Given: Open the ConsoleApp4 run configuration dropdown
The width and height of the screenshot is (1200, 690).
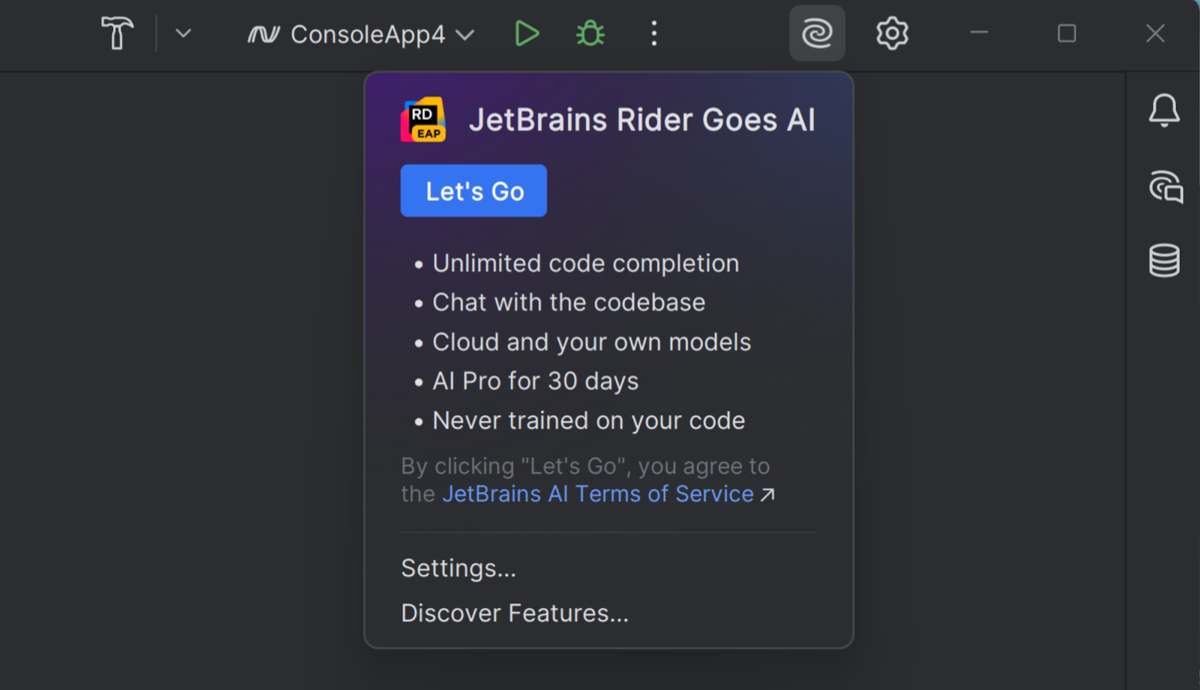Looking at the screenshot, I should [x=361, y=35].
